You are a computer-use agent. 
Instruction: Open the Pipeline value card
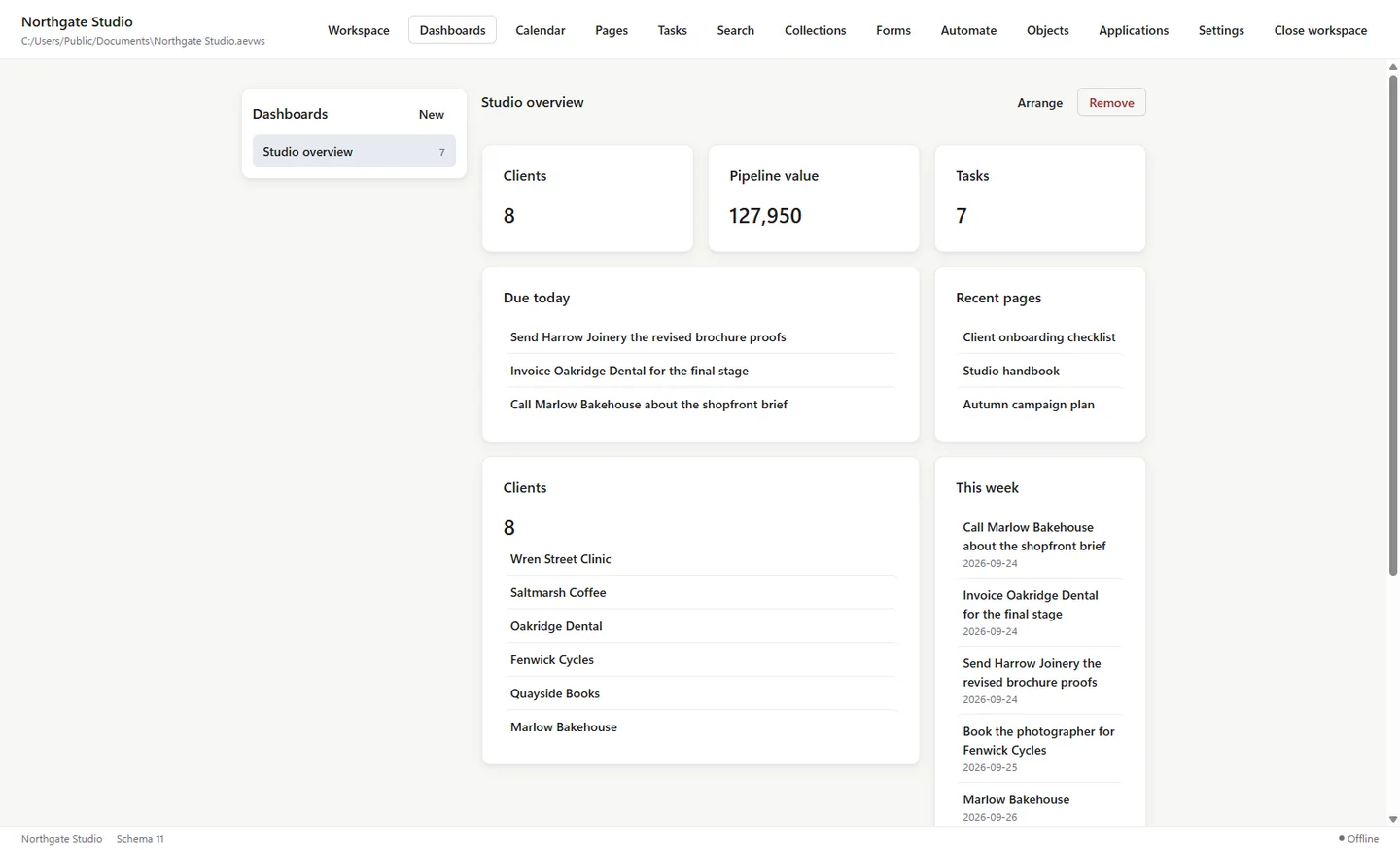tap(813, 198)
